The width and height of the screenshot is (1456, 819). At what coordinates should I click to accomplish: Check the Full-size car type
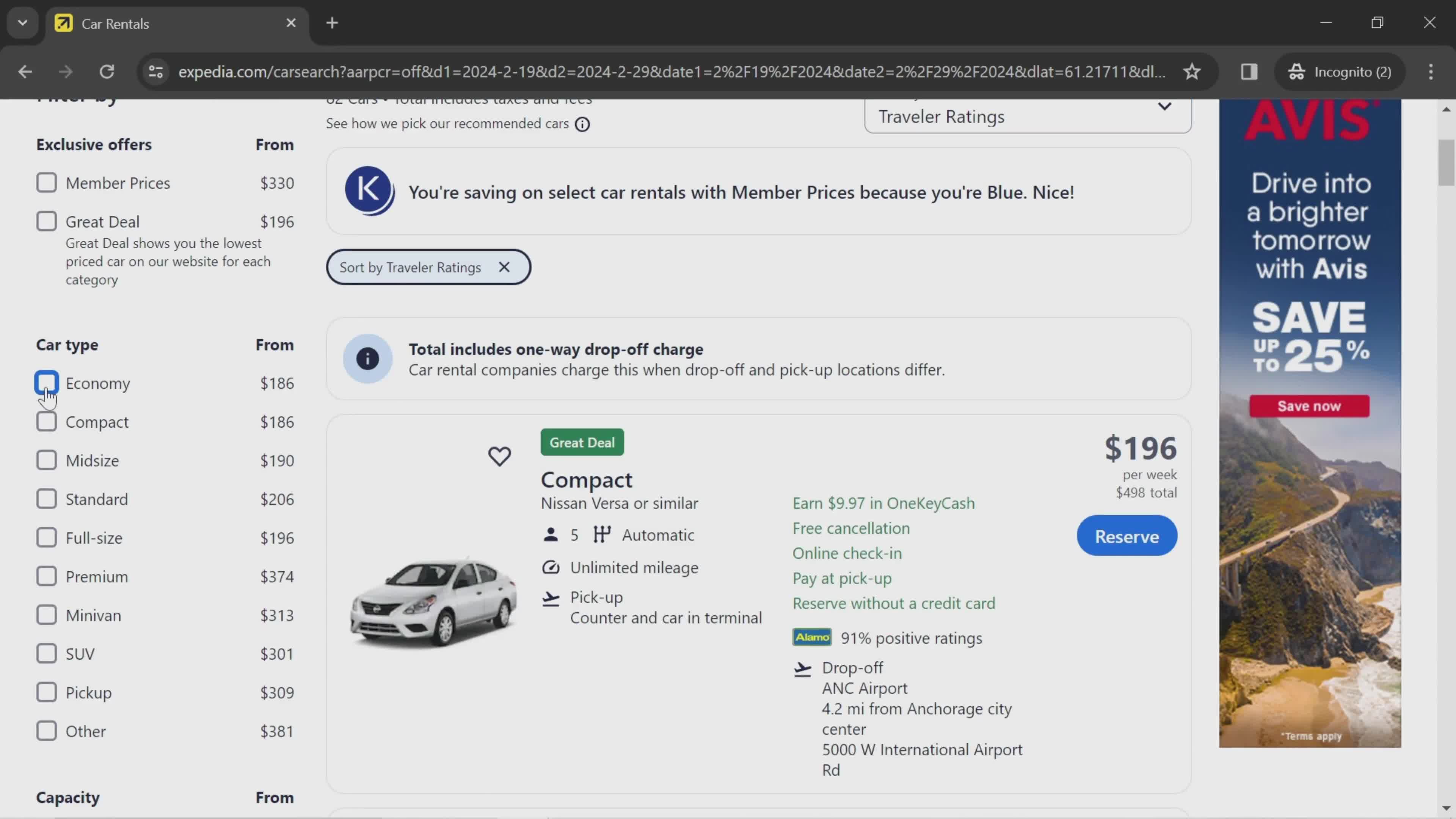46,538
